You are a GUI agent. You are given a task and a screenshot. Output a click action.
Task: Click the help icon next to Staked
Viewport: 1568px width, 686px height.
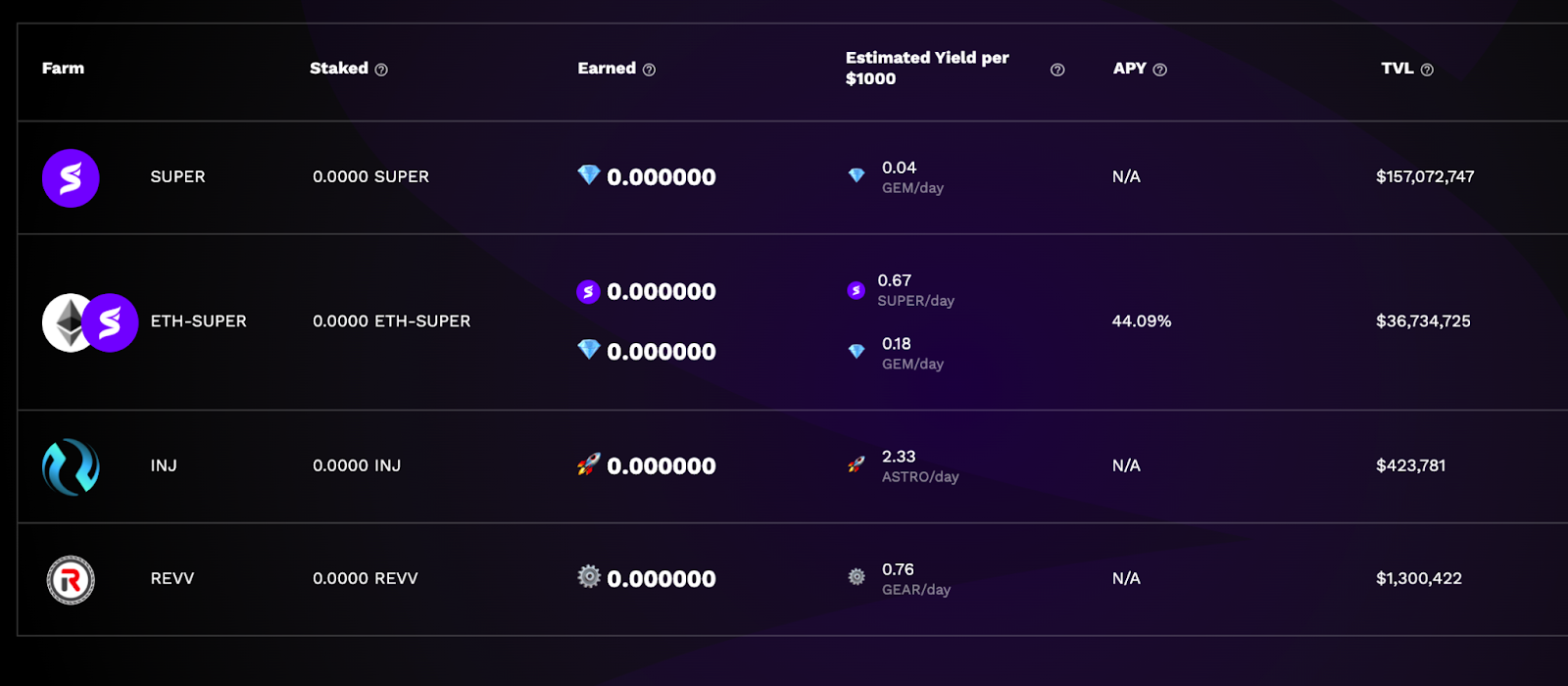tap(381, 70)
